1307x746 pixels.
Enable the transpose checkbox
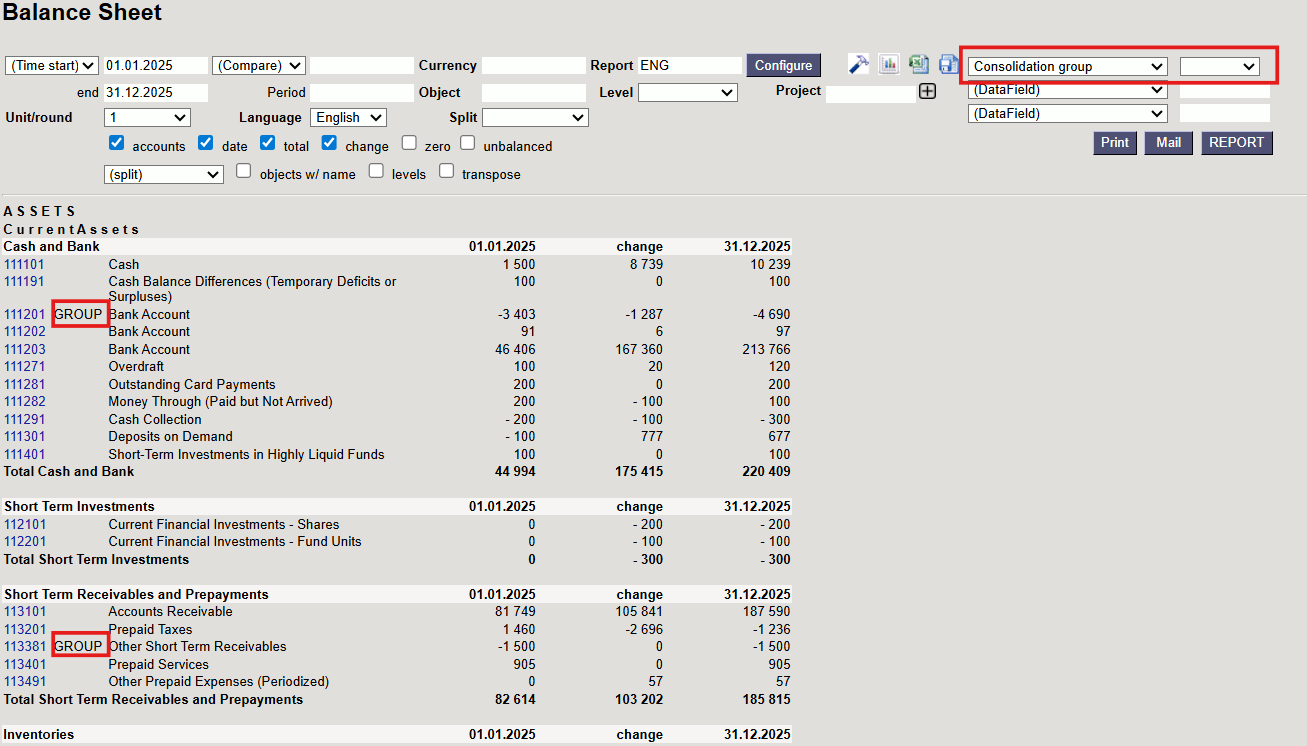click(x=446, y=171)
